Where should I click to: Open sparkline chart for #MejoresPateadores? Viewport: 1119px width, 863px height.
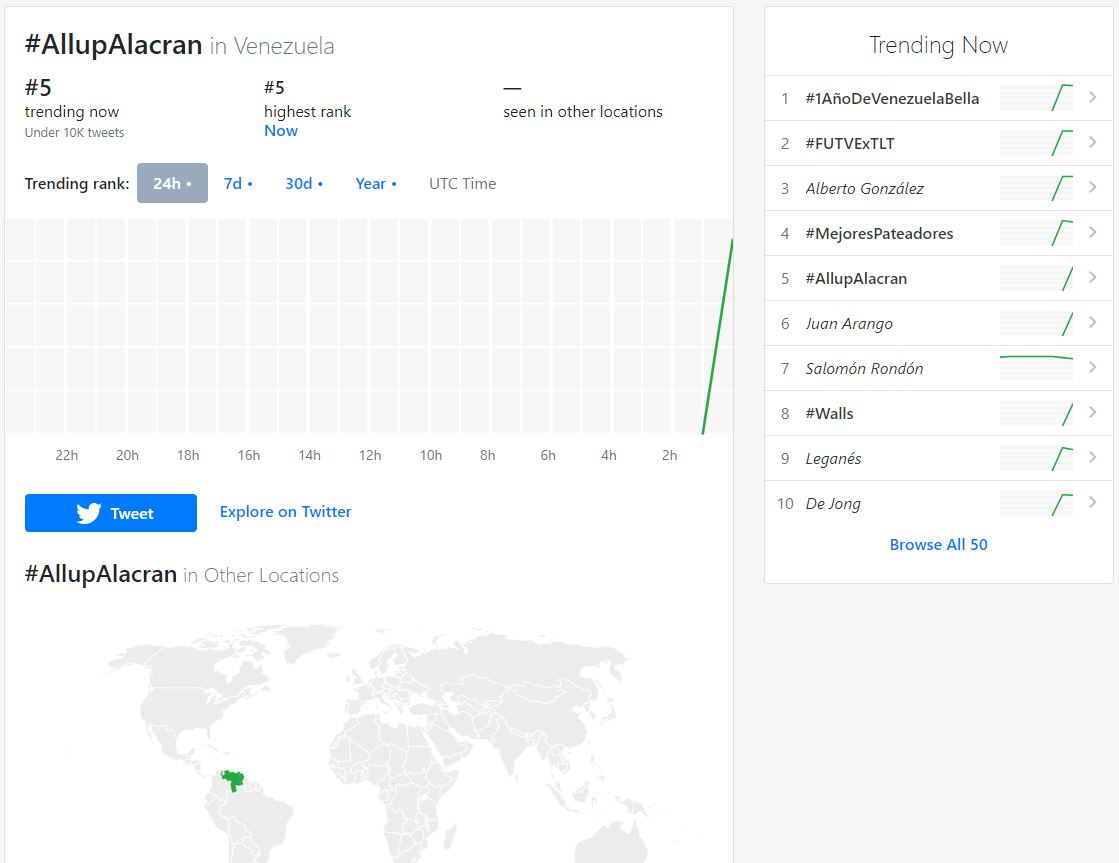point(1036,233)
